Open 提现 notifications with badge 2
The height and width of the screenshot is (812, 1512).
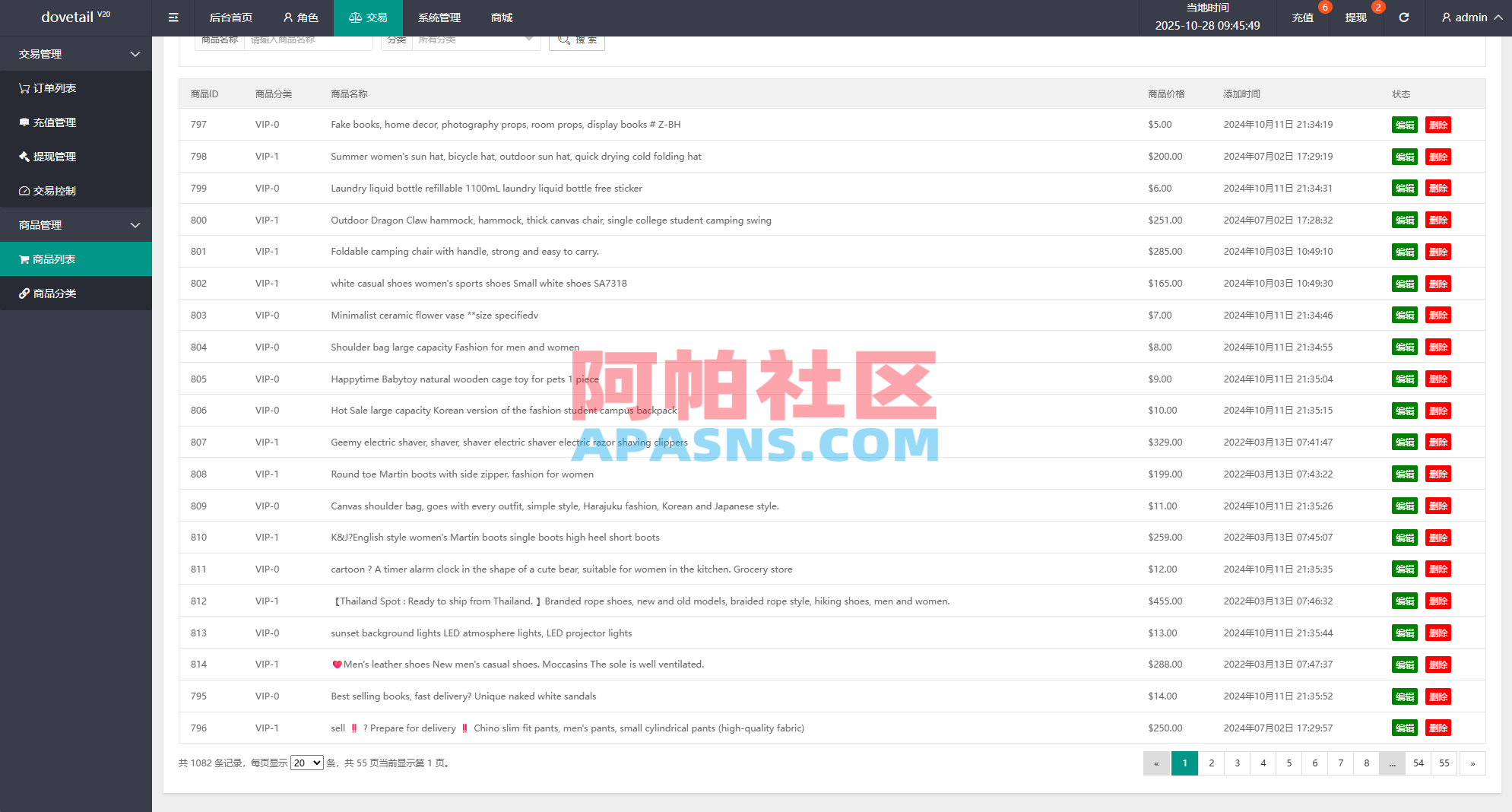click(x=1356, y=17)
